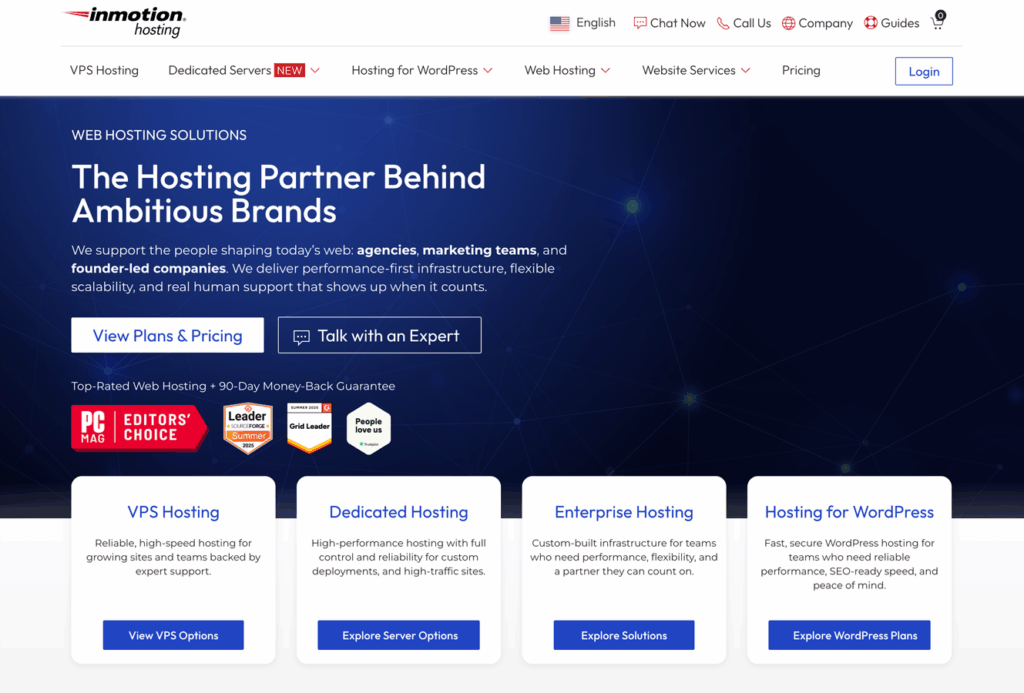
Task: Open the Pricing menu item
Action: click(801, 71)
